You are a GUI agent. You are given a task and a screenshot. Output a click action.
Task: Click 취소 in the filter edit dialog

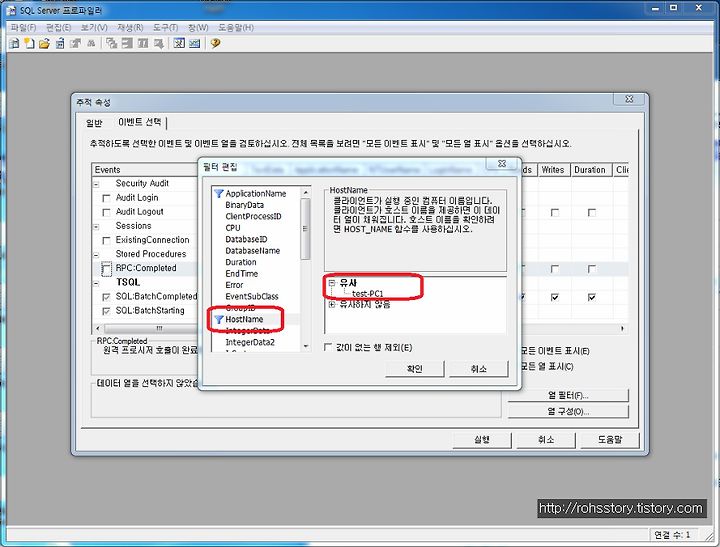tap(478, 369)
